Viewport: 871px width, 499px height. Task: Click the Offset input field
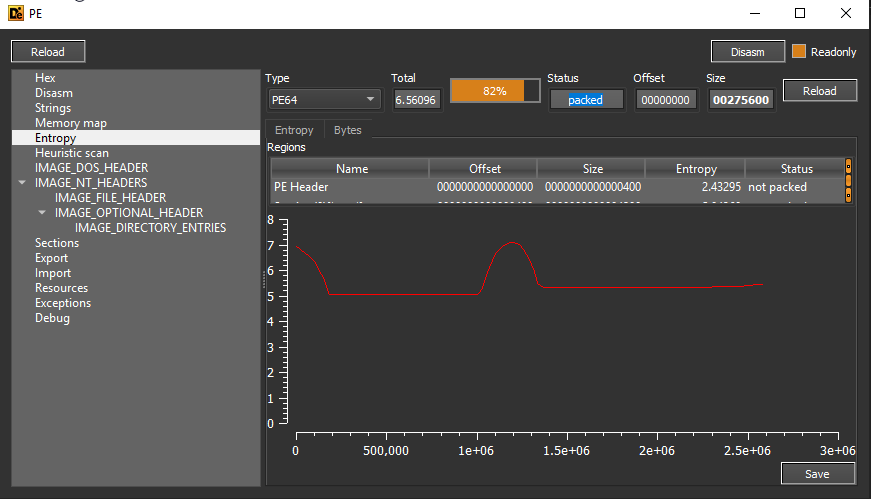(665, 100)
